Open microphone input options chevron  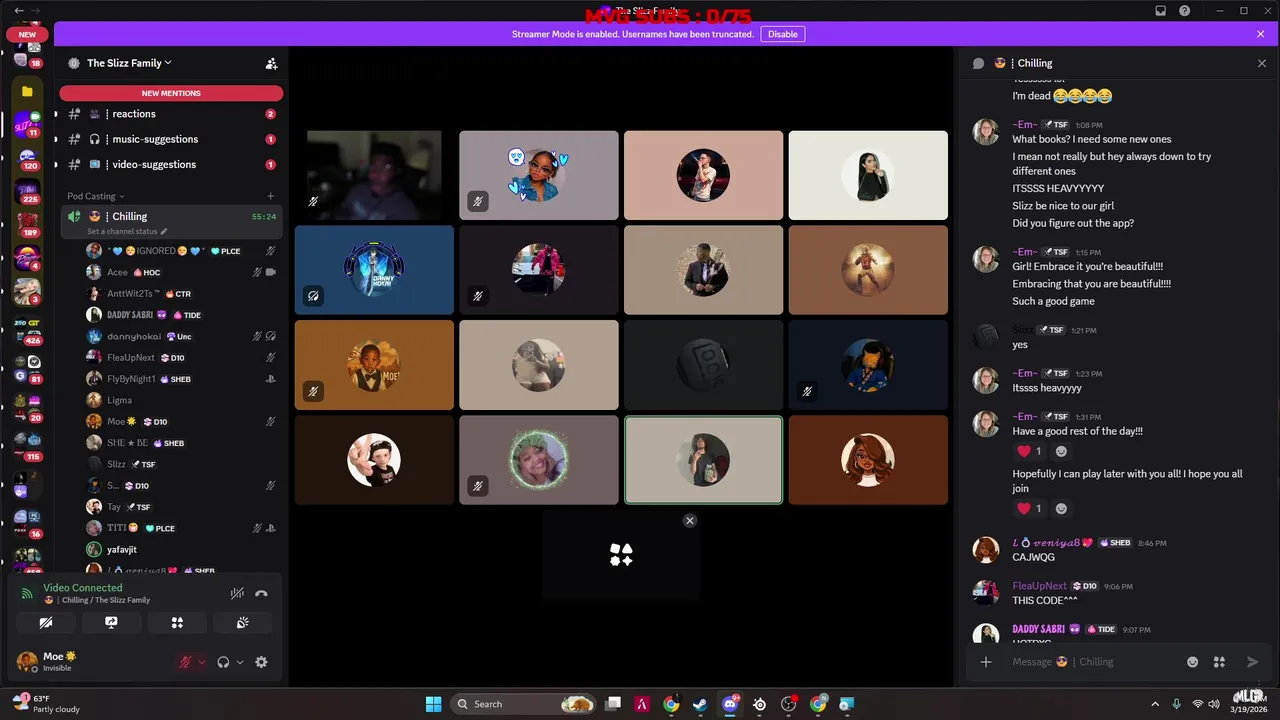(202, 662)
